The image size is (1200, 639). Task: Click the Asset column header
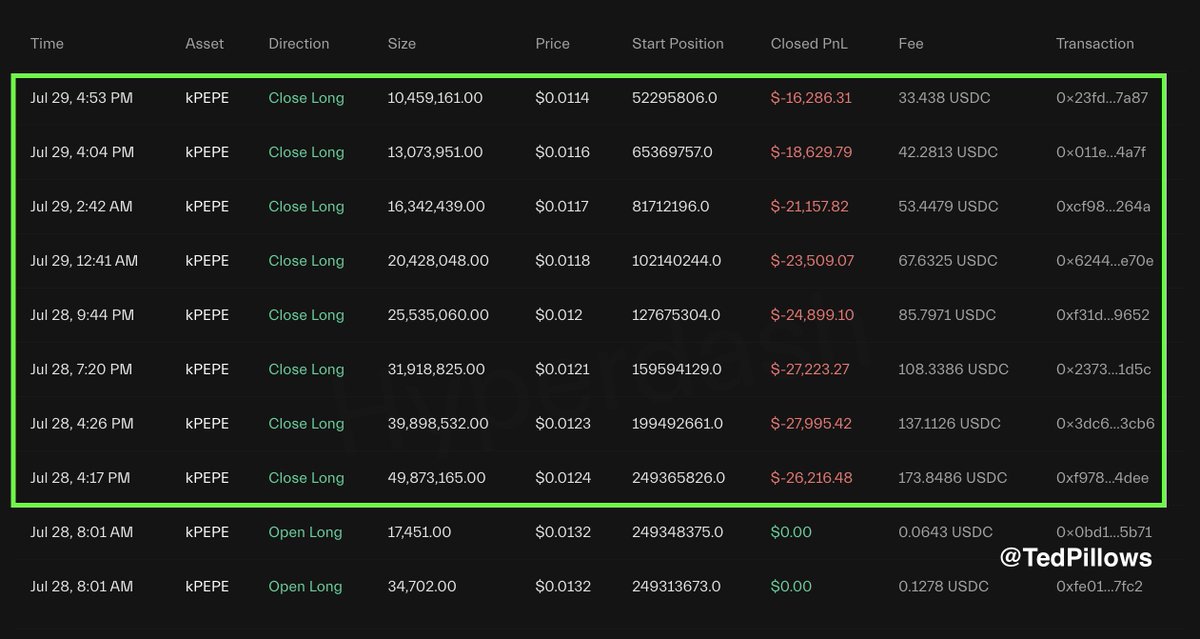pyautogui.click(x=205, y=44)
